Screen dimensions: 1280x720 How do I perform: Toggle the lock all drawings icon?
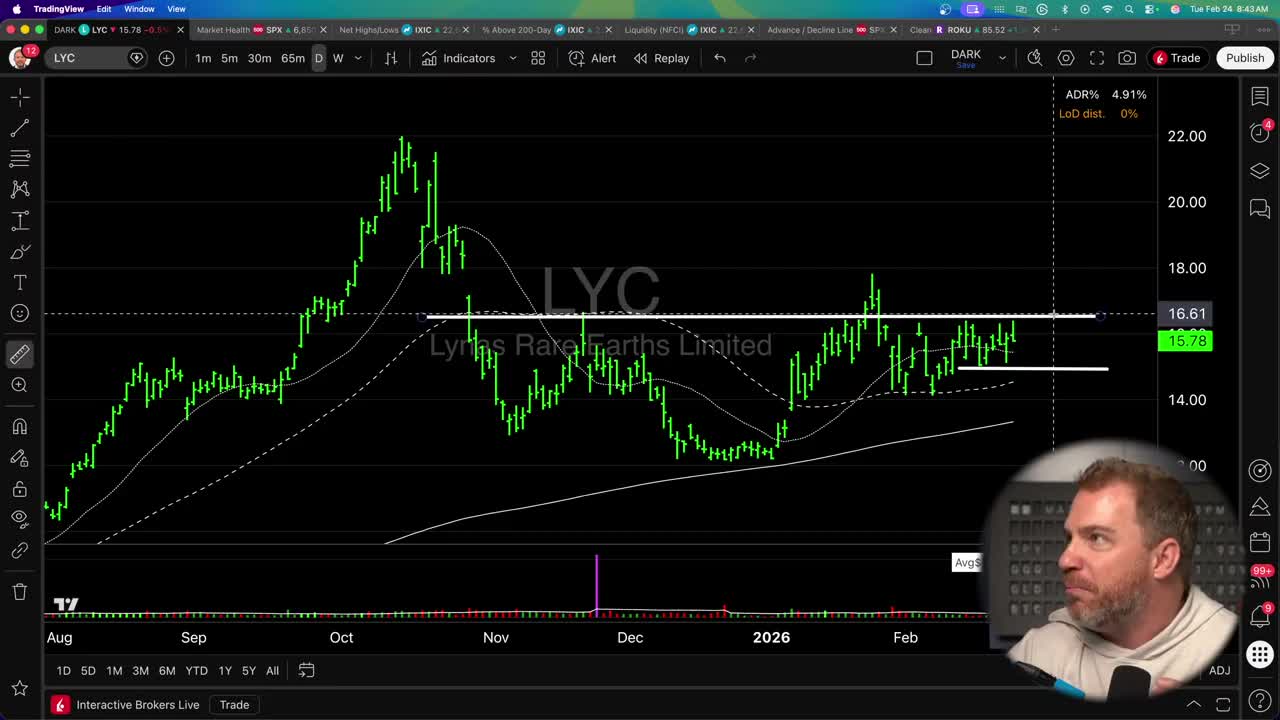tap(20, 488)
